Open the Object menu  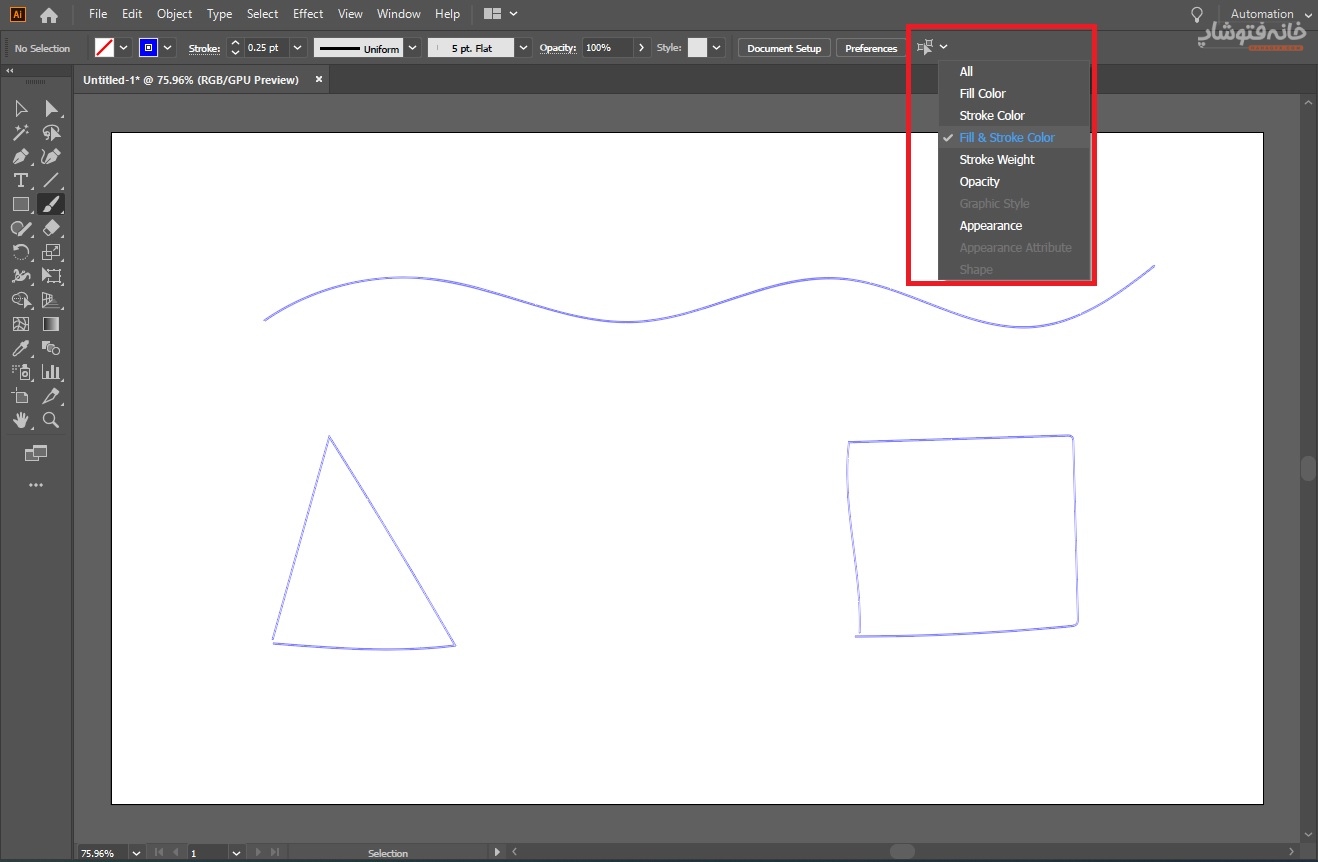[x=174, y=14]
